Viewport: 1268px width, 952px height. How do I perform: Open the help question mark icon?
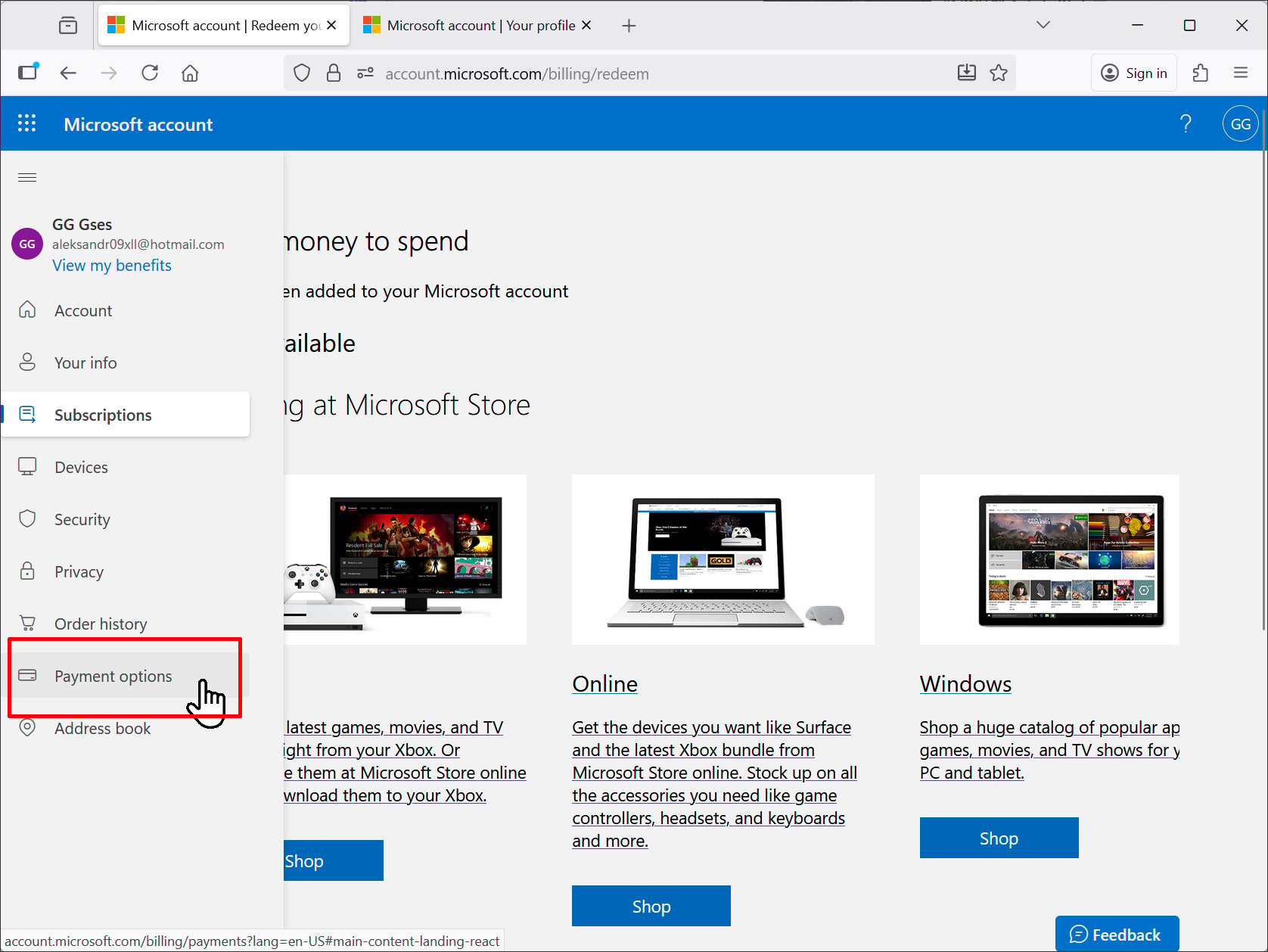[1186, 123]
